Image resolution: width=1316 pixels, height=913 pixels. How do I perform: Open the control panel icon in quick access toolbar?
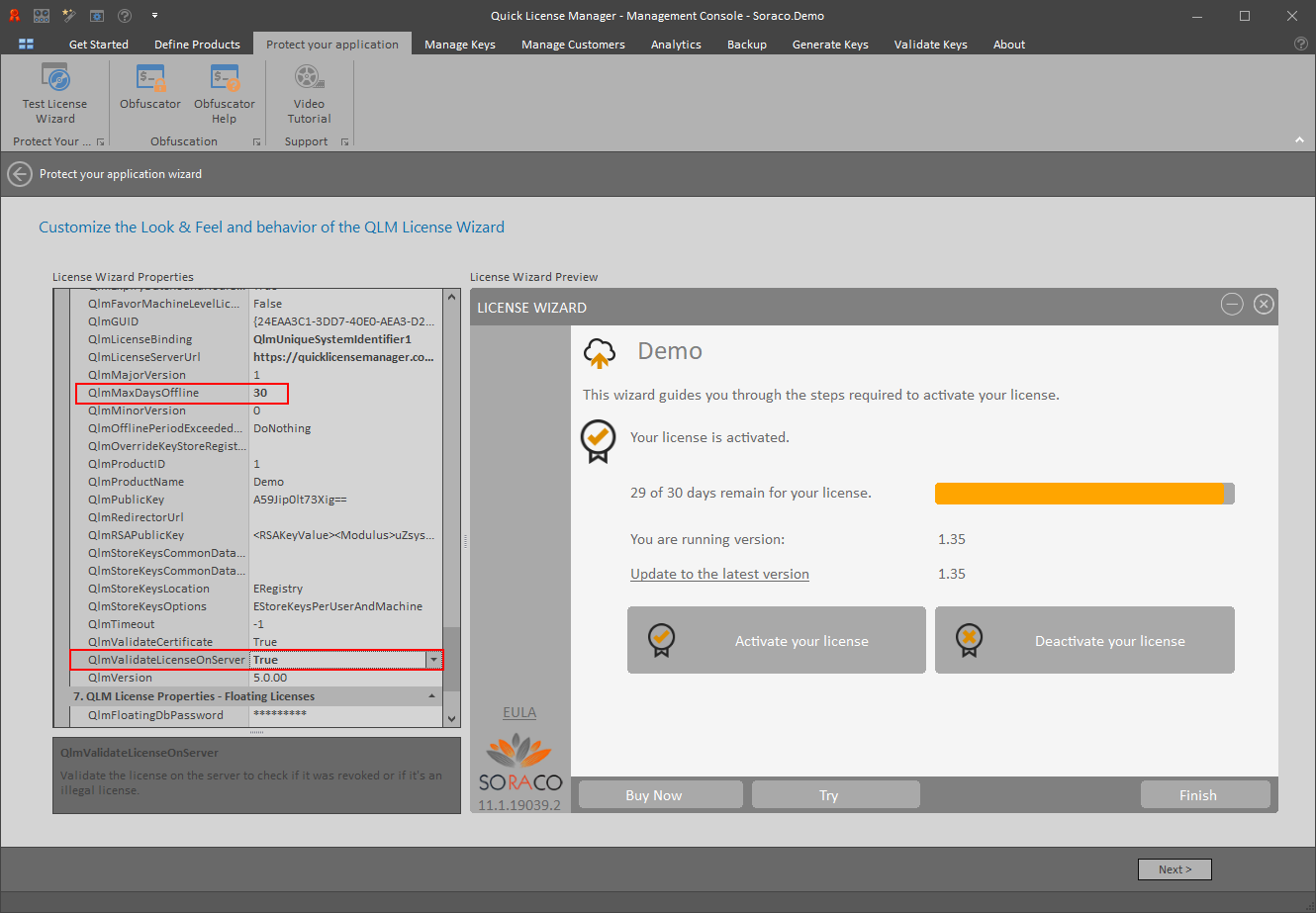pyautogui.click(x=42, y=16)
